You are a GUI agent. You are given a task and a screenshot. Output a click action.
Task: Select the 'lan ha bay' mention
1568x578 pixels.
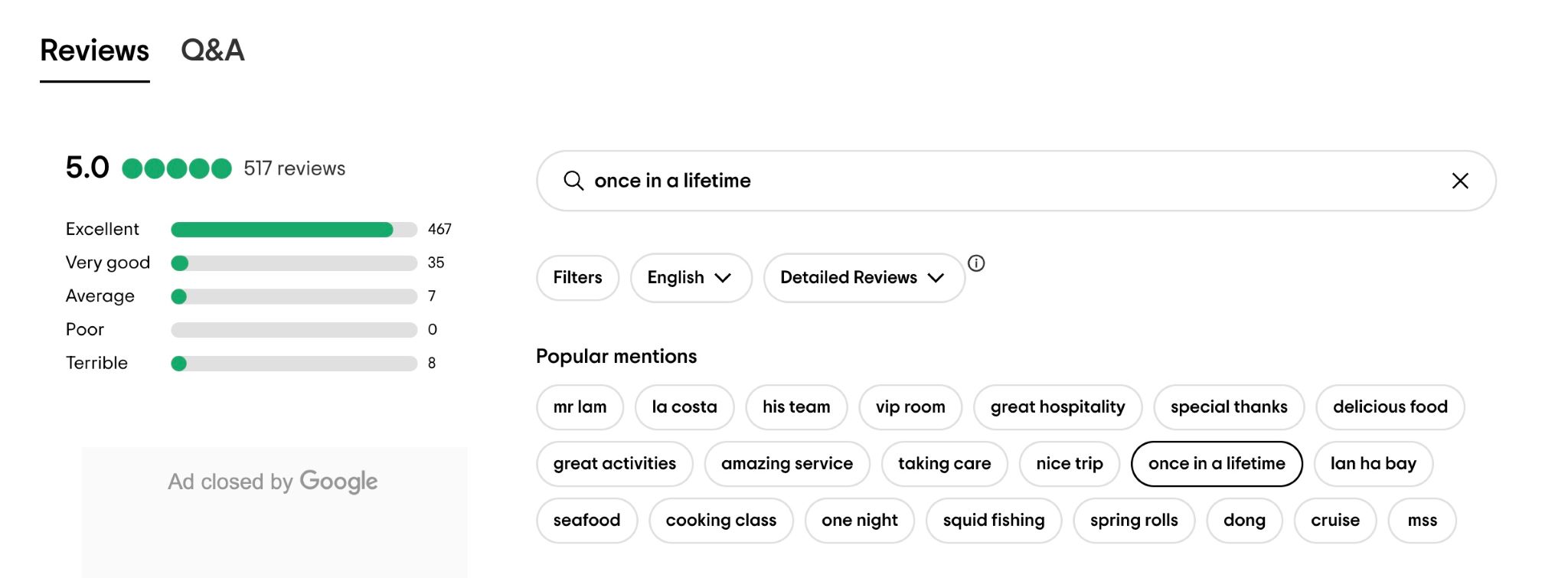tap(1373, 464)
